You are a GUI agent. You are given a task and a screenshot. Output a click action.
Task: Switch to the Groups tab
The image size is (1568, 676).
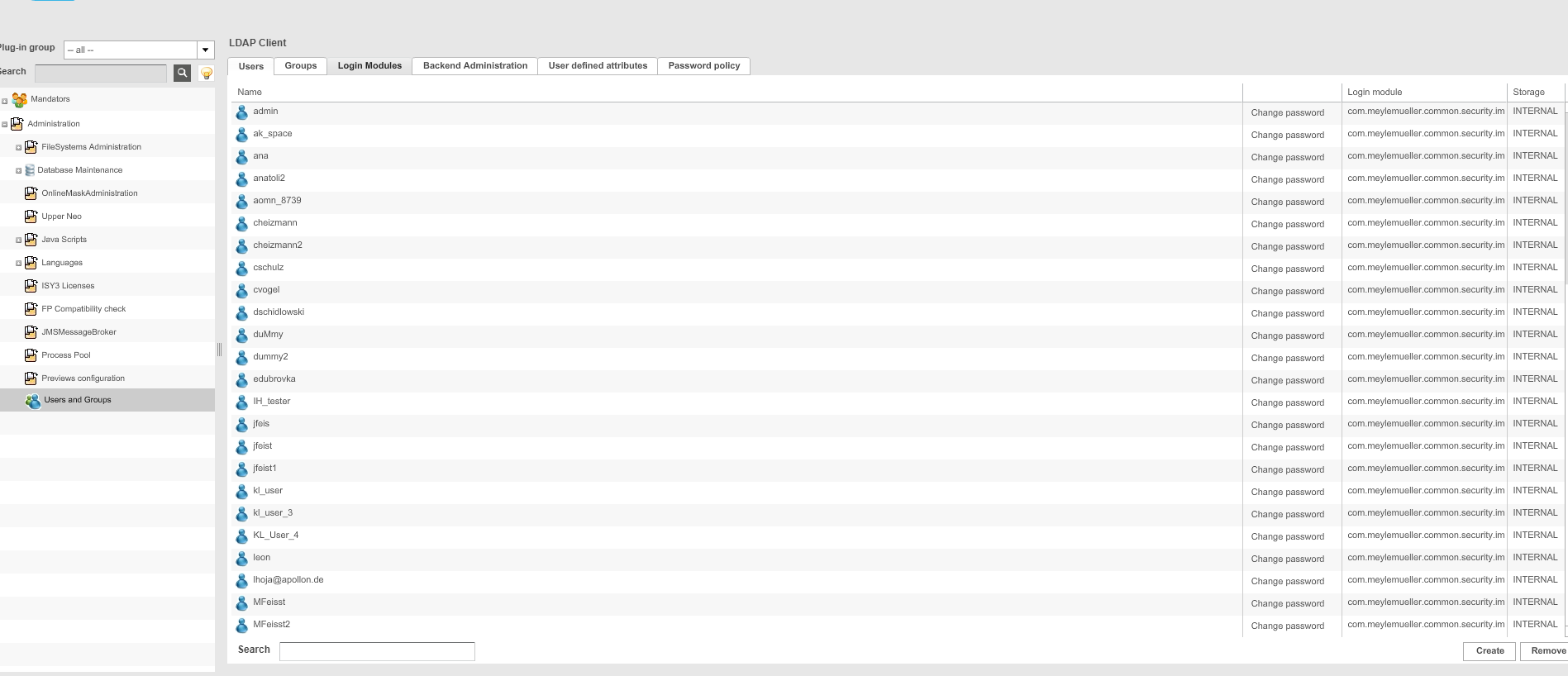click(301, 65)
